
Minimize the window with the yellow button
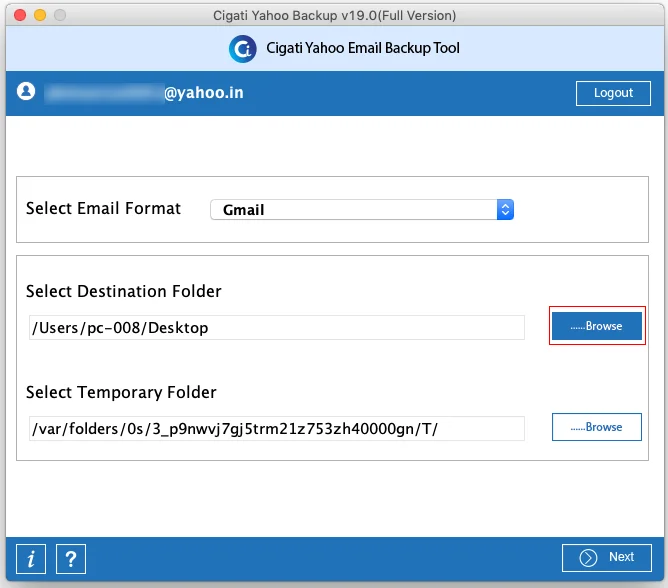pyautogui.click(x=40, y=15)
